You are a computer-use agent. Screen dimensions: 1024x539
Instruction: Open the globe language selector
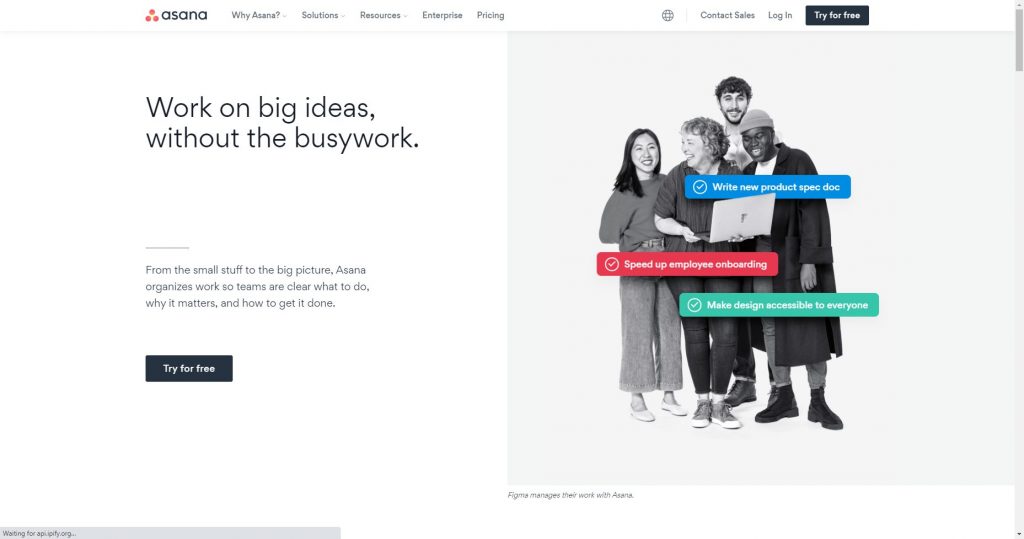click(x=667, y=15)
